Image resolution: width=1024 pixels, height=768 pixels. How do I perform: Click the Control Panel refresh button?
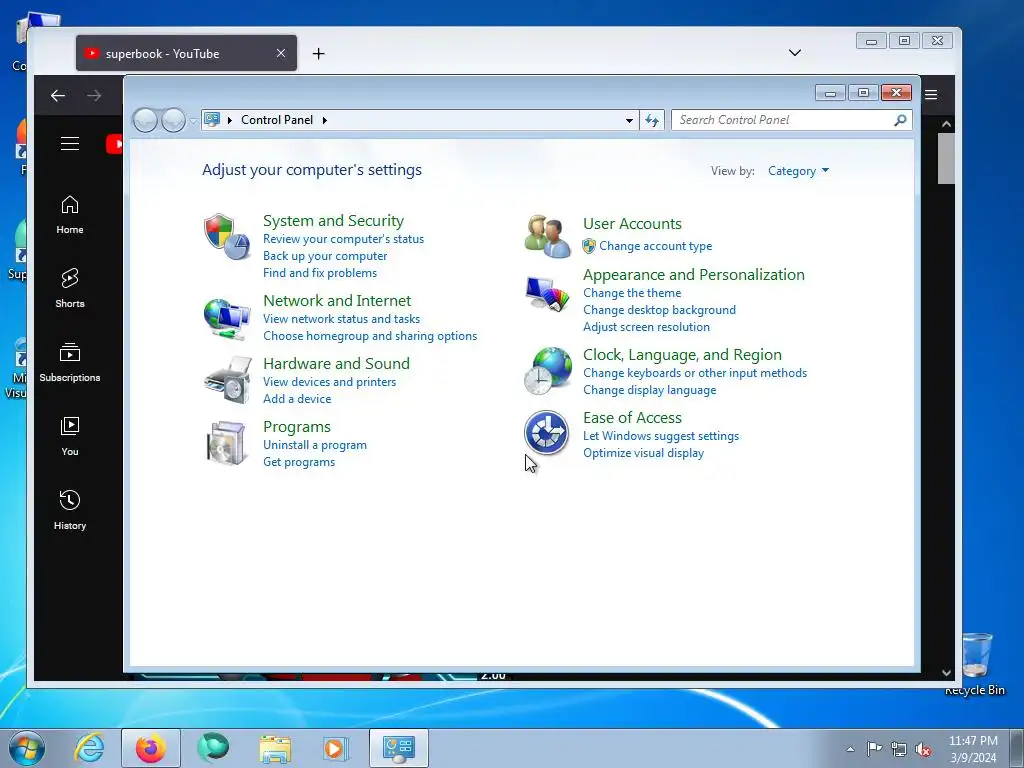[x=652, y=120]
